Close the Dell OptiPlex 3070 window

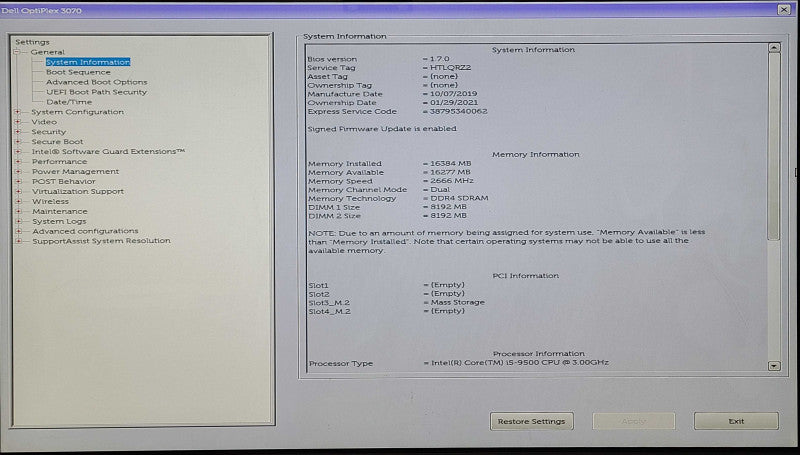(784, 10)
